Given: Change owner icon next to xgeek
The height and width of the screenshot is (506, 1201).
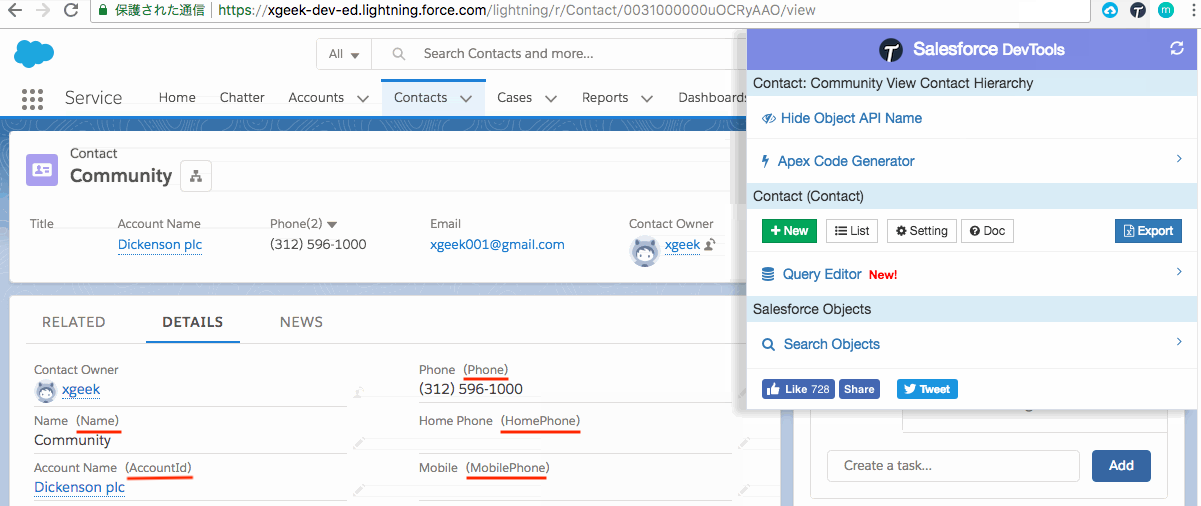Looking at the screenshot, I should pyautogui.click(x=709, y=245).
